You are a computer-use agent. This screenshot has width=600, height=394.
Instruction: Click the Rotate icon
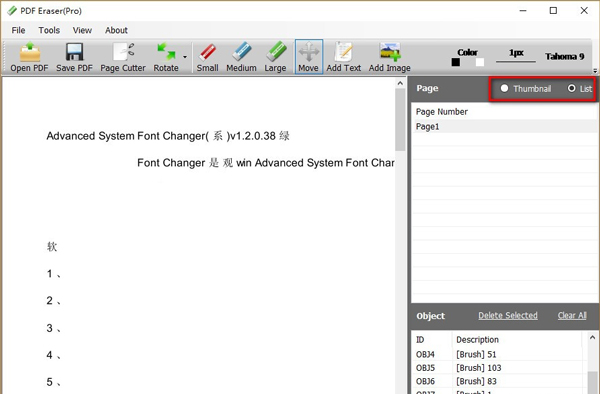[x=166, y=52]
